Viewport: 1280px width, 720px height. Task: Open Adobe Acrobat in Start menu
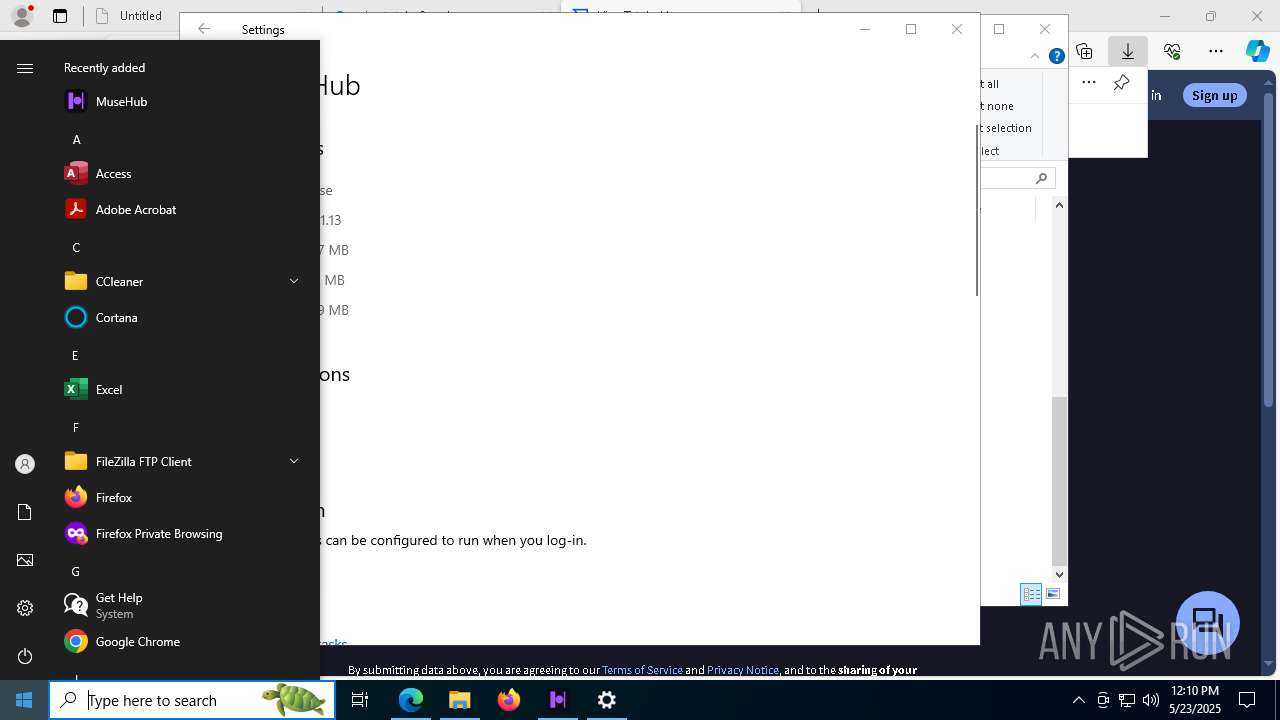184,209
